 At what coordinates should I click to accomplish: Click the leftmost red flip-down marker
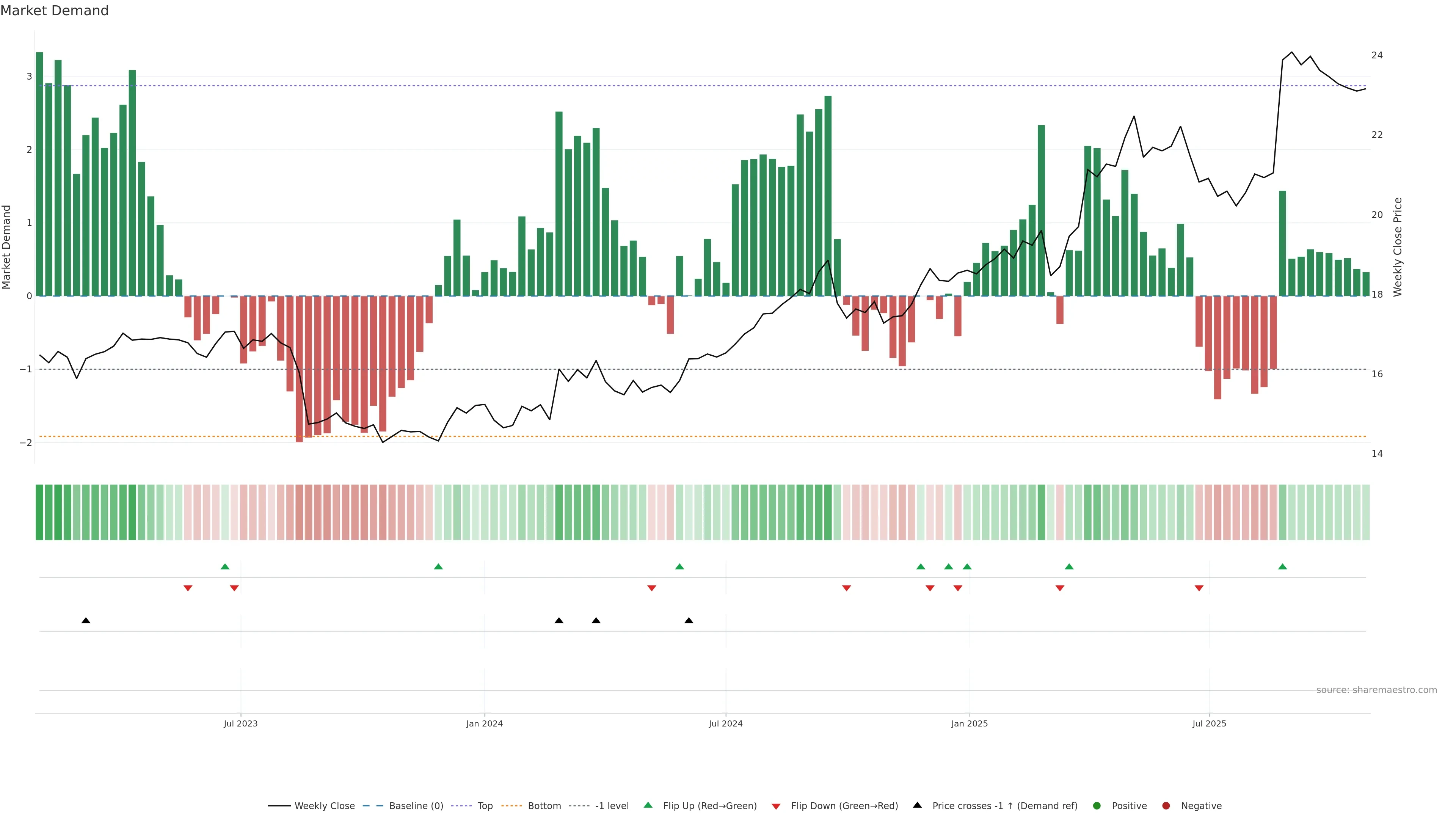tap(188, 588)
